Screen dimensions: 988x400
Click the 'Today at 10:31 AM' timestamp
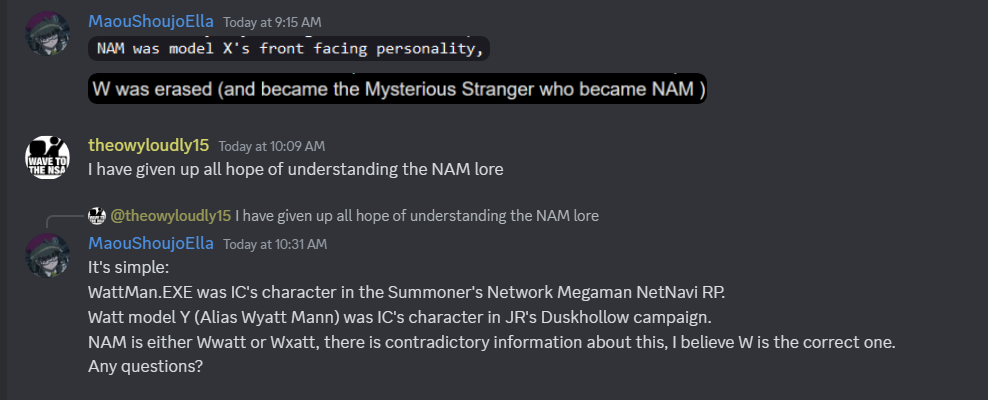[x=274, y=245]
